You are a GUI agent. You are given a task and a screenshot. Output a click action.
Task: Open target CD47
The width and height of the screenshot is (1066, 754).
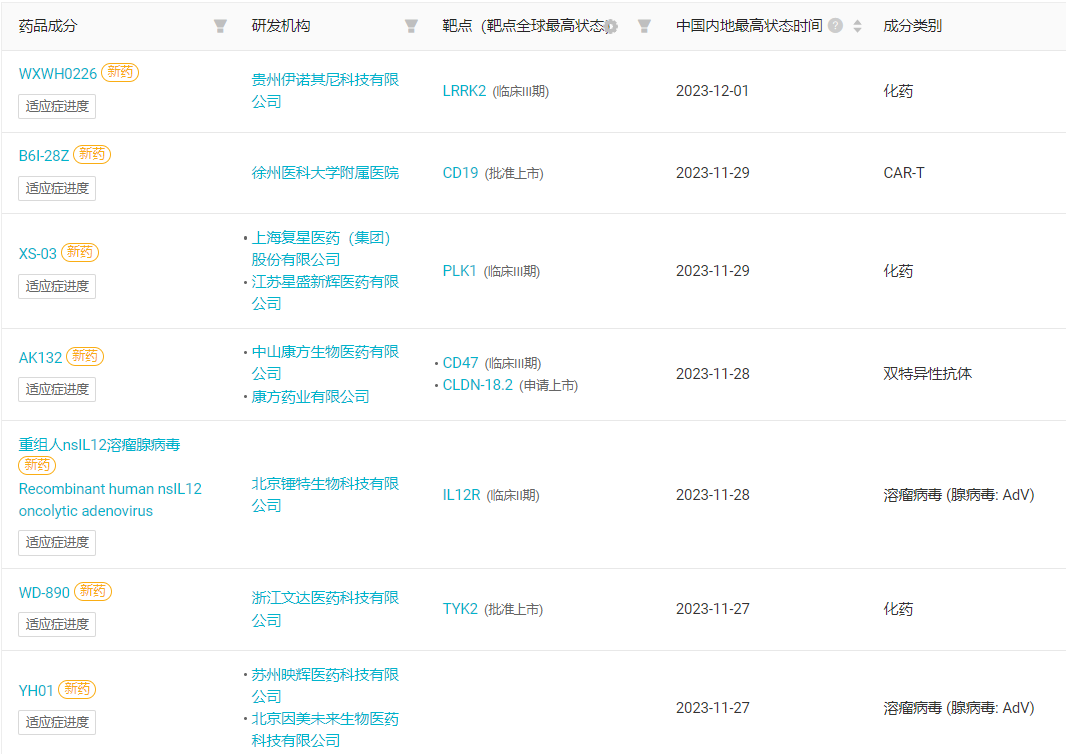coord(460,363)
